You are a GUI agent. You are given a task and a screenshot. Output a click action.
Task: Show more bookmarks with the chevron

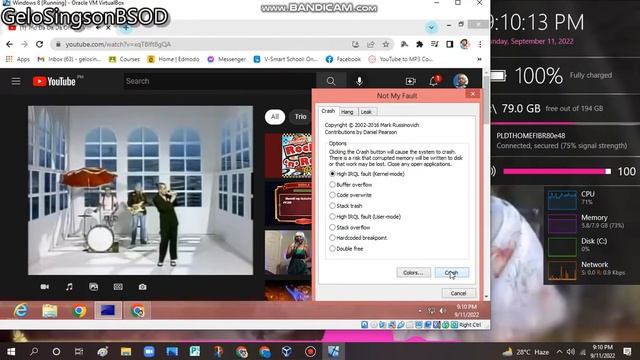(x=479, y=59)
